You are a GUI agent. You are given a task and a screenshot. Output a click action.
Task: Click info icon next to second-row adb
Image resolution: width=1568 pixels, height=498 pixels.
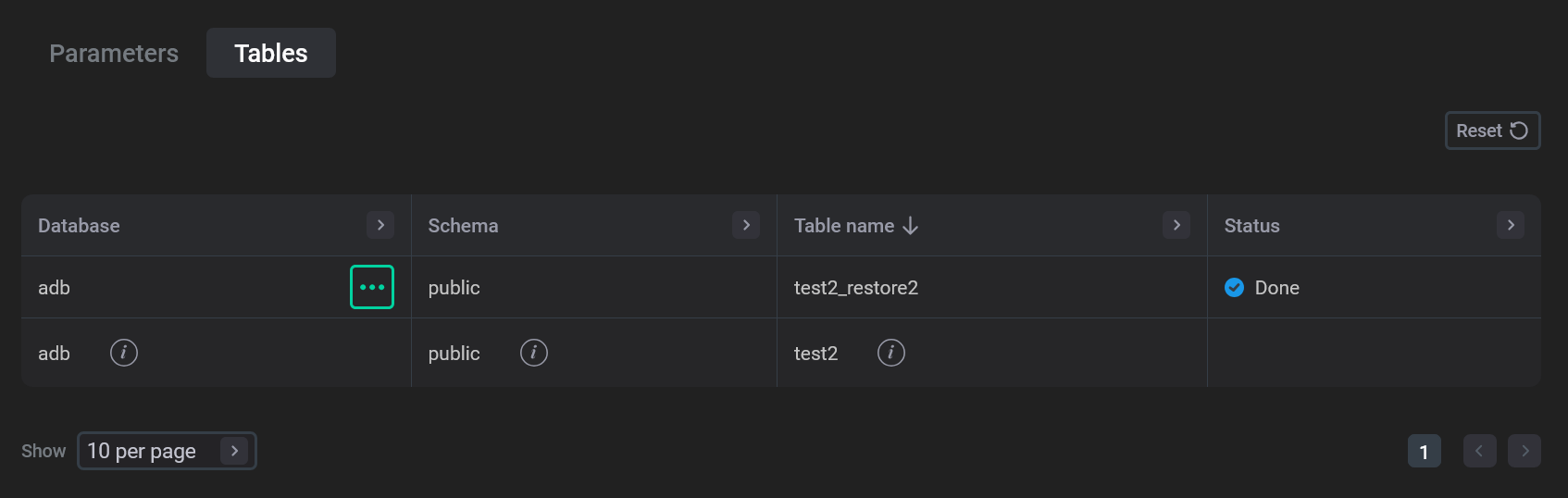pyautogui.click(x=124, y=353)
